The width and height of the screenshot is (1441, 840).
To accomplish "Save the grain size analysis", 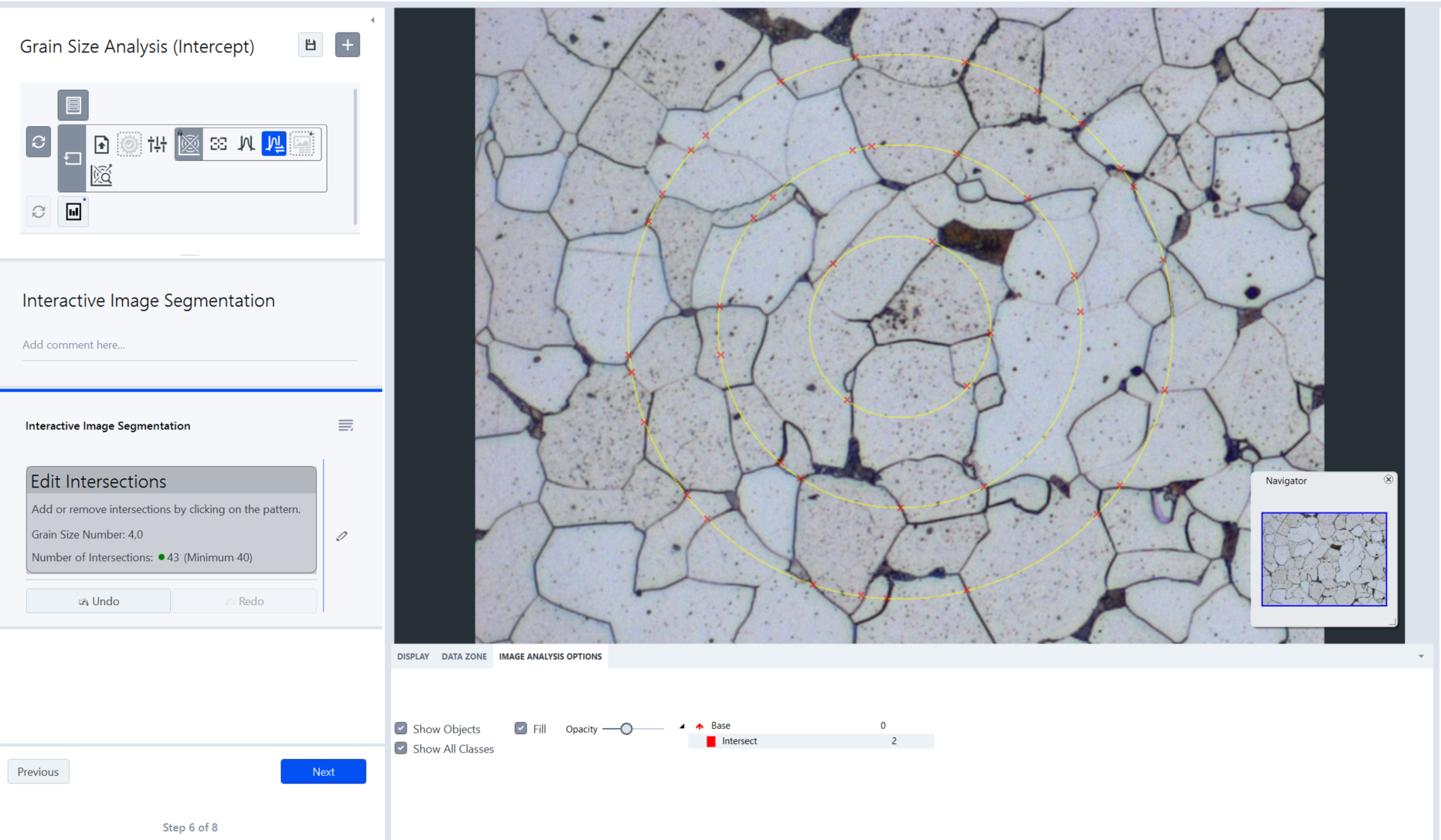I will tap(310, 44).
